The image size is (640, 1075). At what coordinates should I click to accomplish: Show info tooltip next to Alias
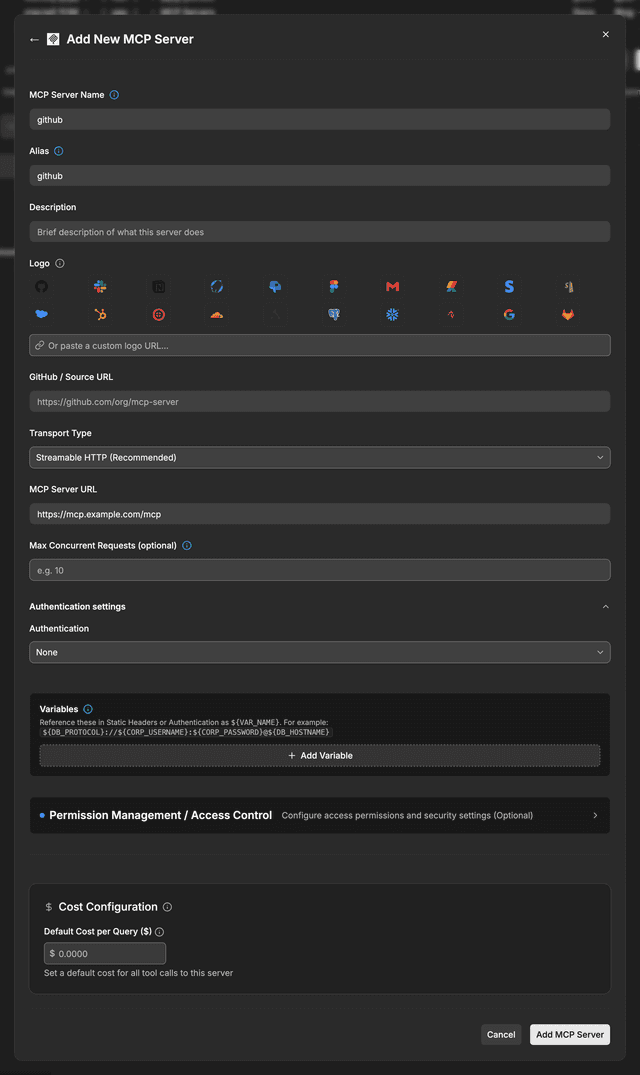click(x=59, y=151)
